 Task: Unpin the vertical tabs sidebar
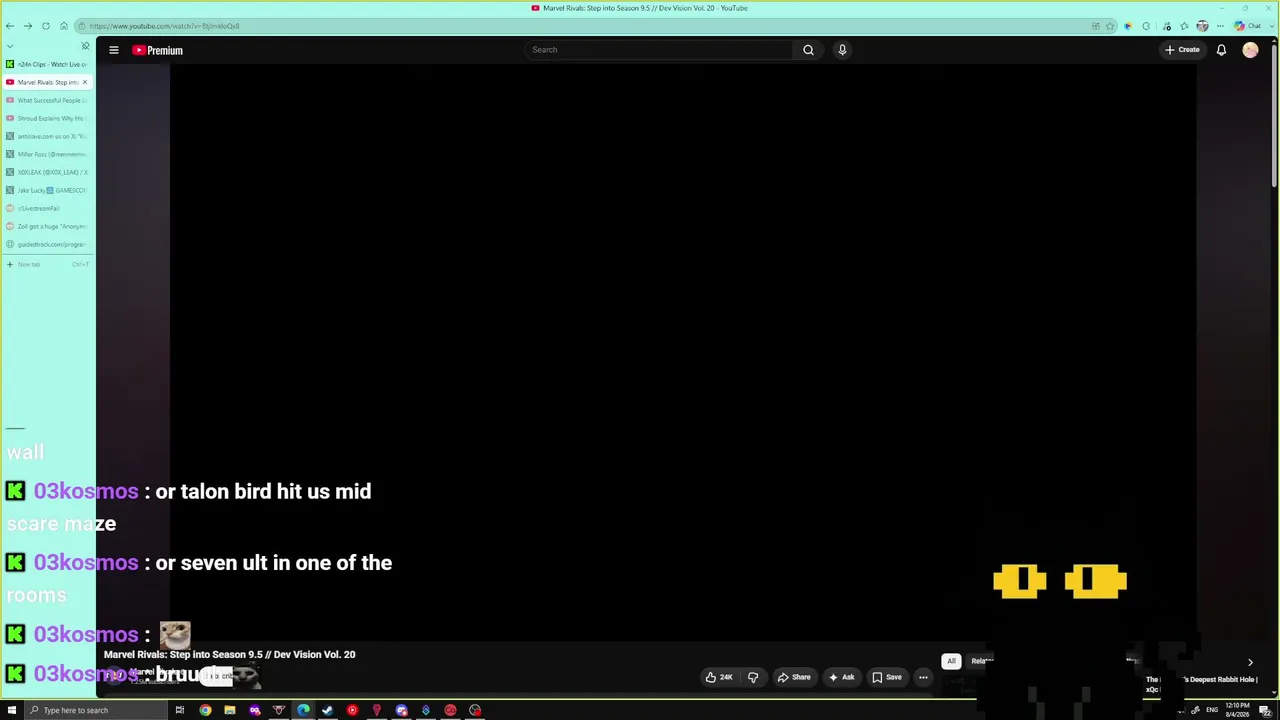[x=85, y=46]
